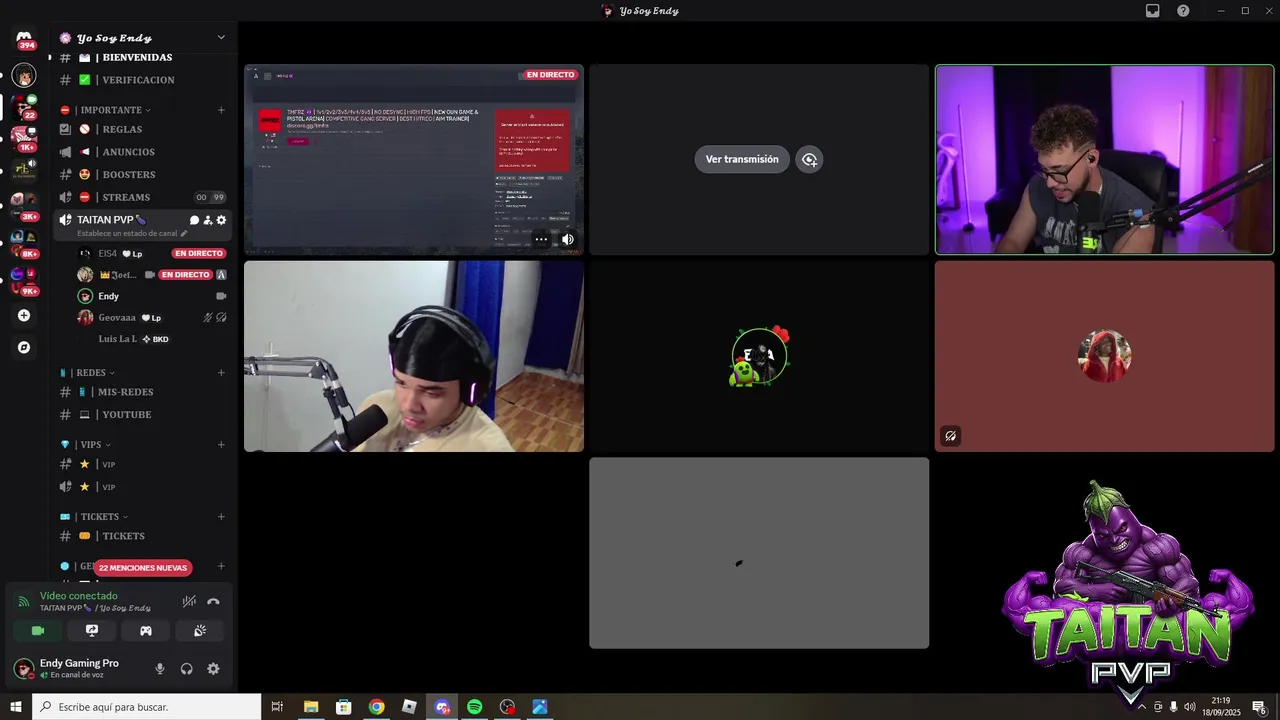Open more options dots on live stream tile

coord(541,239)
